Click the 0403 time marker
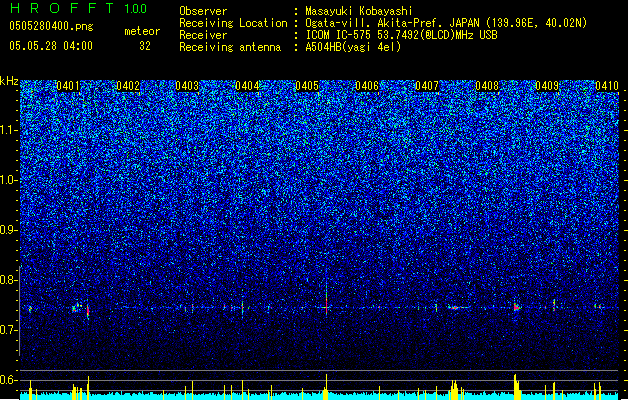This screenshot has width=629, height=400. [187, 86]
